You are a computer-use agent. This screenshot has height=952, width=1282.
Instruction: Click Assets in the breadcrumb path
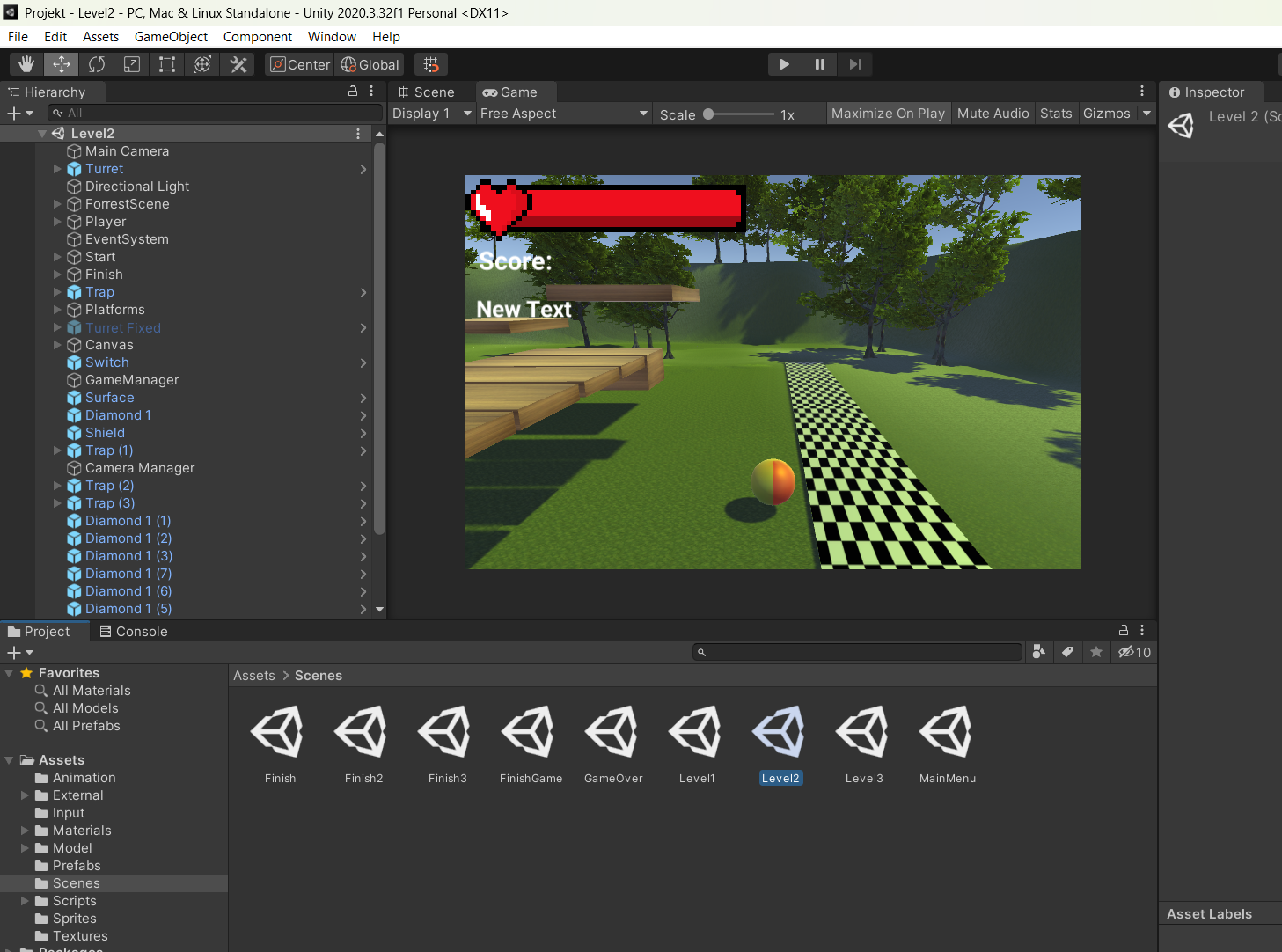coord(254,676)
